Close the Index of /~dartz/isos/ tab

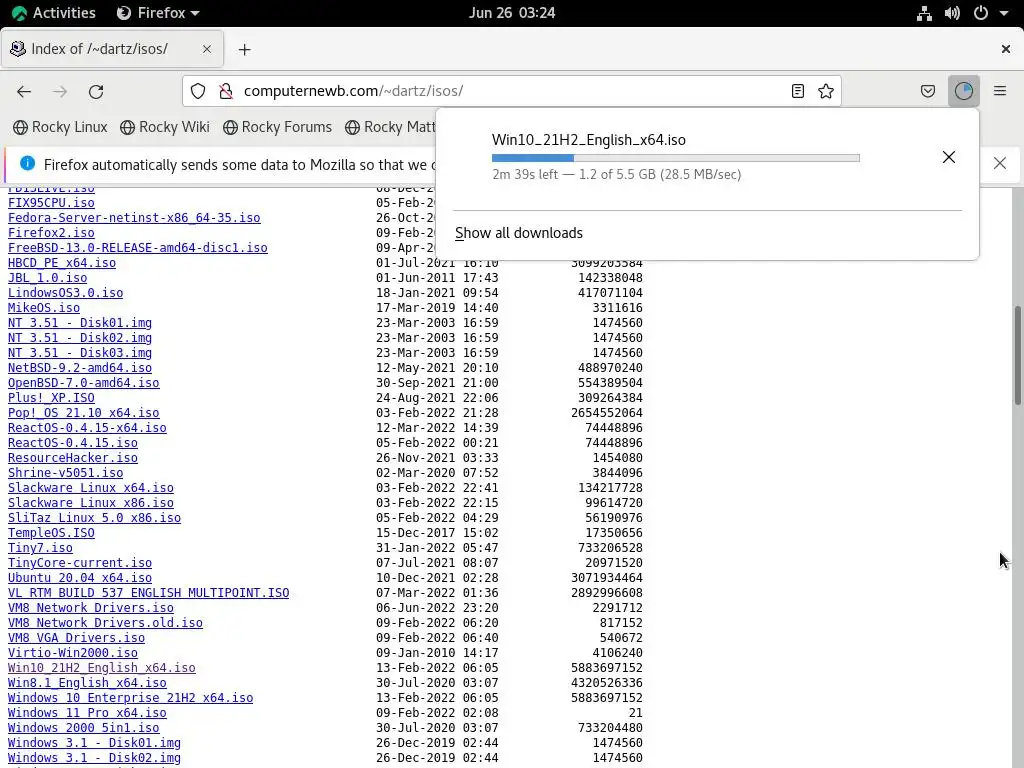[207, 49]
